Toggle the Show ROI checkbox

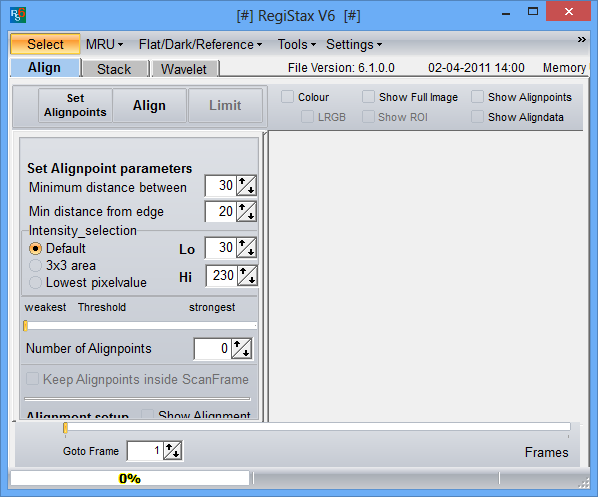pos(368,117)
